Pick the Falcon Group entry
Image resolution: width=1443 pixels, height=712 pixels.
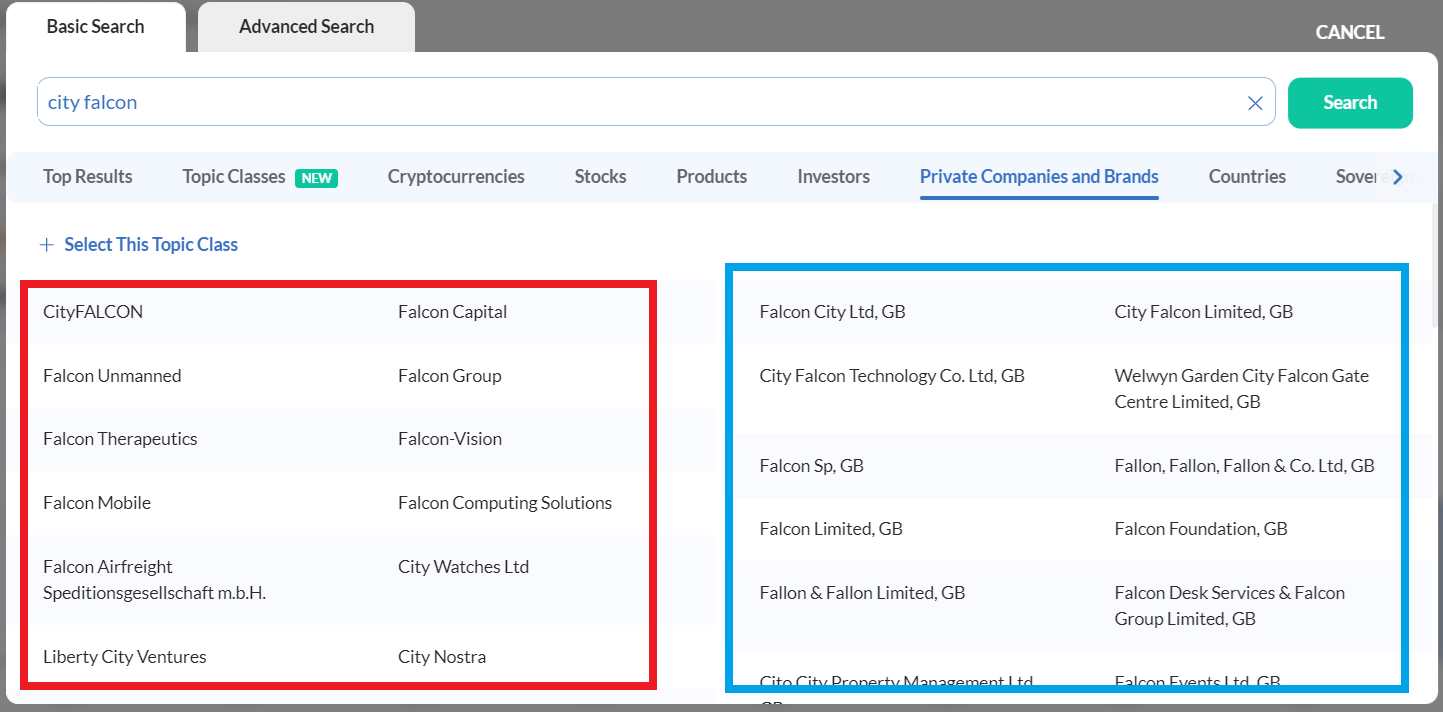pos(450,376)
